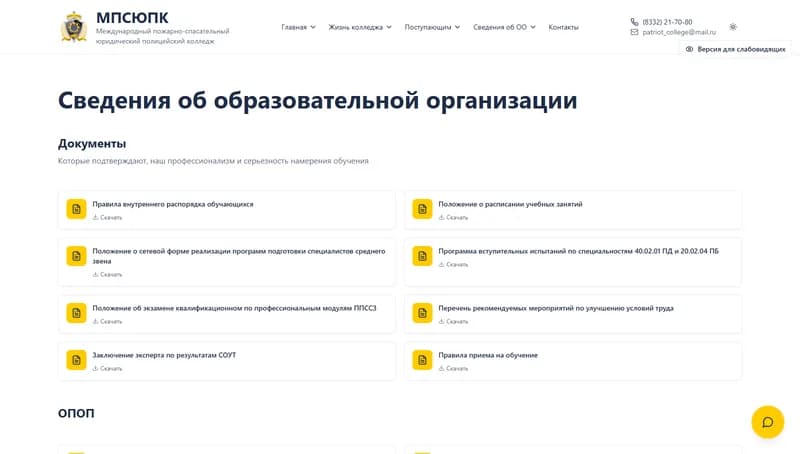Download Правила приема на обучение via Скачать
Viewport: 800px width, 454px height.
point(453,368)
